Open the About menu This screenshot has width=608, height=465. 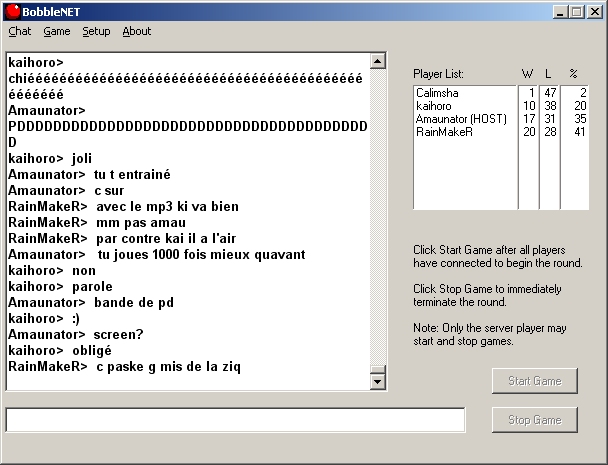tap(136, 31)
